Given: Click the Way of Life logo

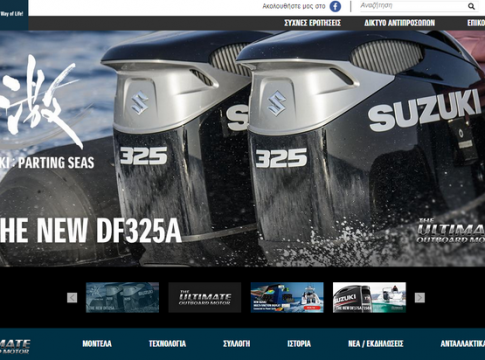Looking at the screenshot, I should tap(14, 15).
